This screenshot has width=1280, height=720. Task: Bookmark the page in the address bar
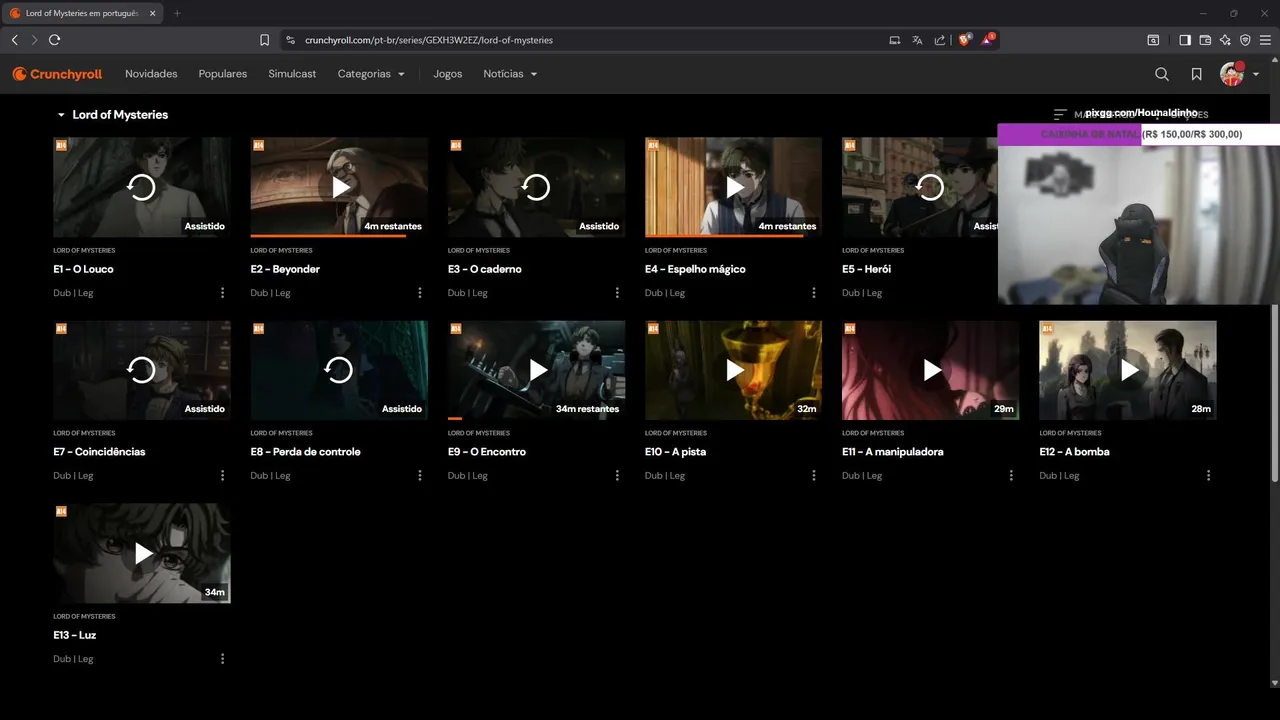pyautogui.click(x=264, y=40)
